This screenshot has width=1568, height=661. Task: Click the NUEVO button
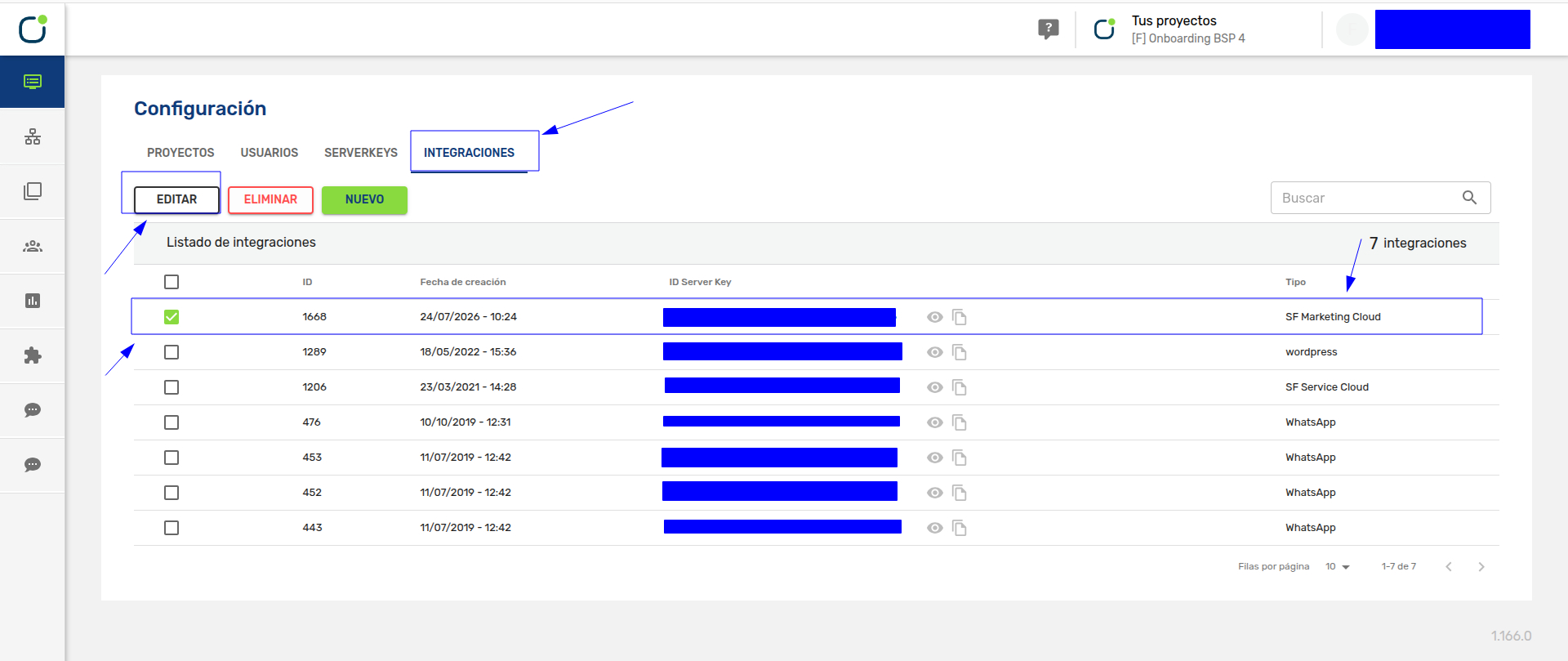364,199
